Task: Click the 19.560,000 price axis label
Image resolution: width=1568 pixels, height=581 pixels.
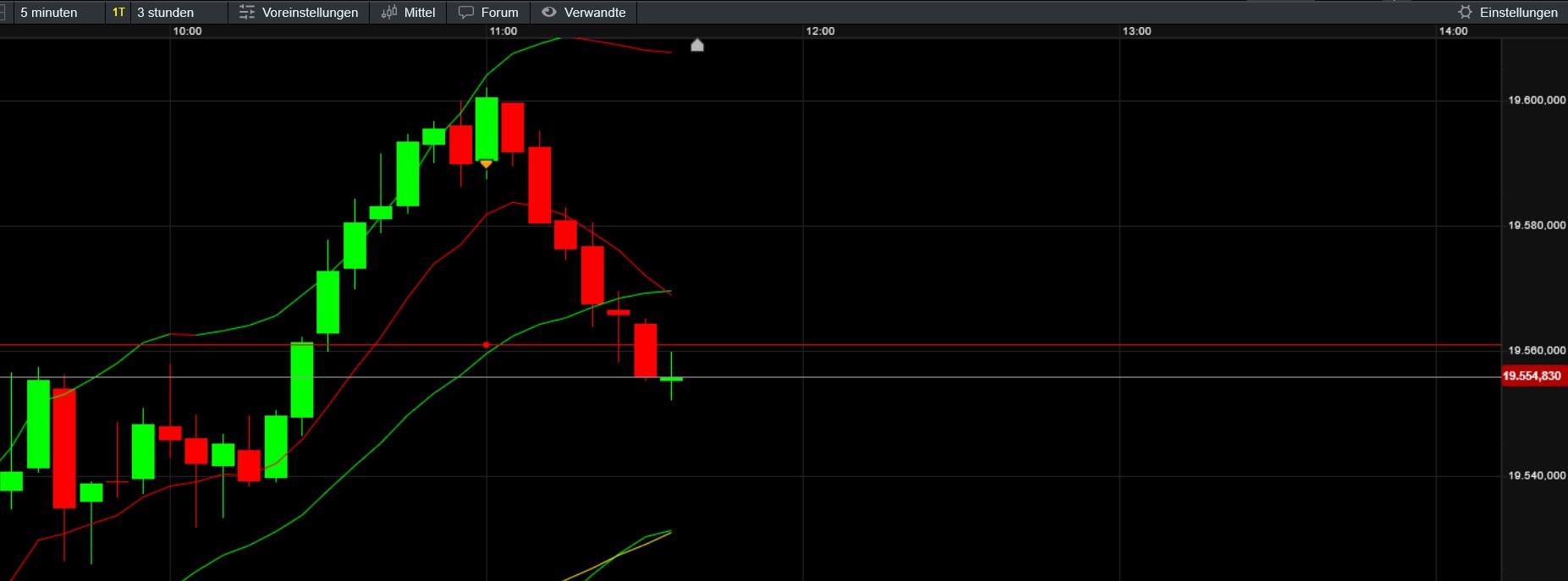Action: [1537, 350]
